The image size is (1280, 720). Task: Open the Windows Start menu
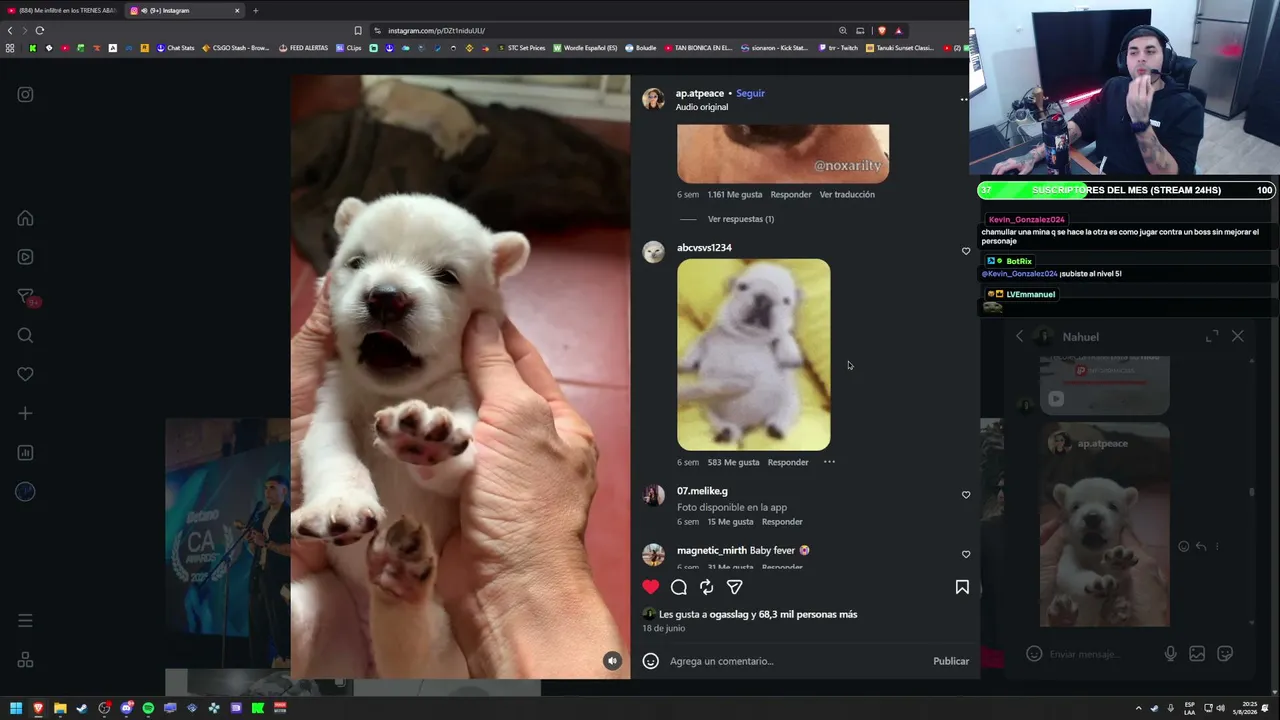pyautogui.click(x=16, y=708)
